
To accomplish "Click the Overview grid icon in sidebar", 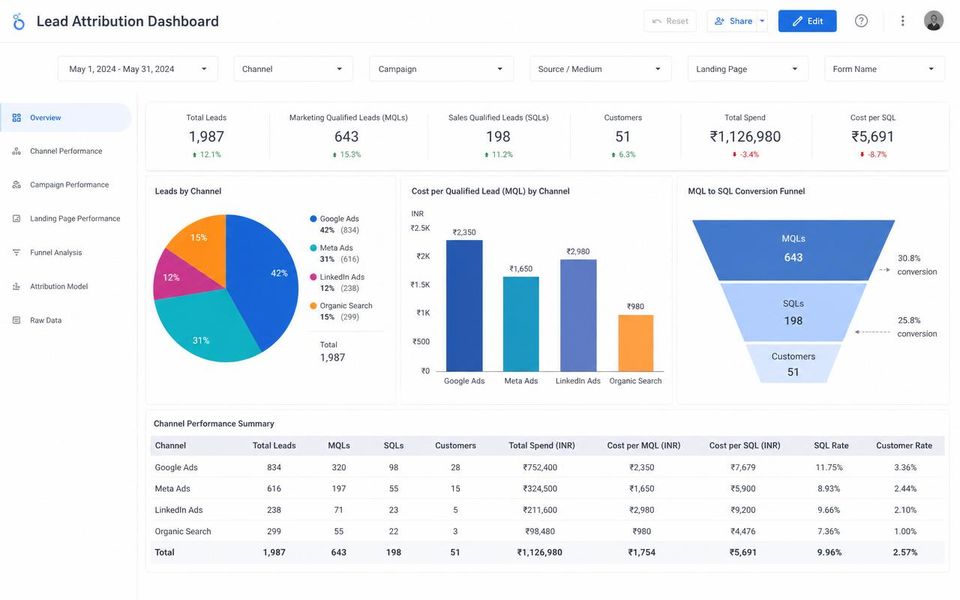I will [x=17, y=118].
